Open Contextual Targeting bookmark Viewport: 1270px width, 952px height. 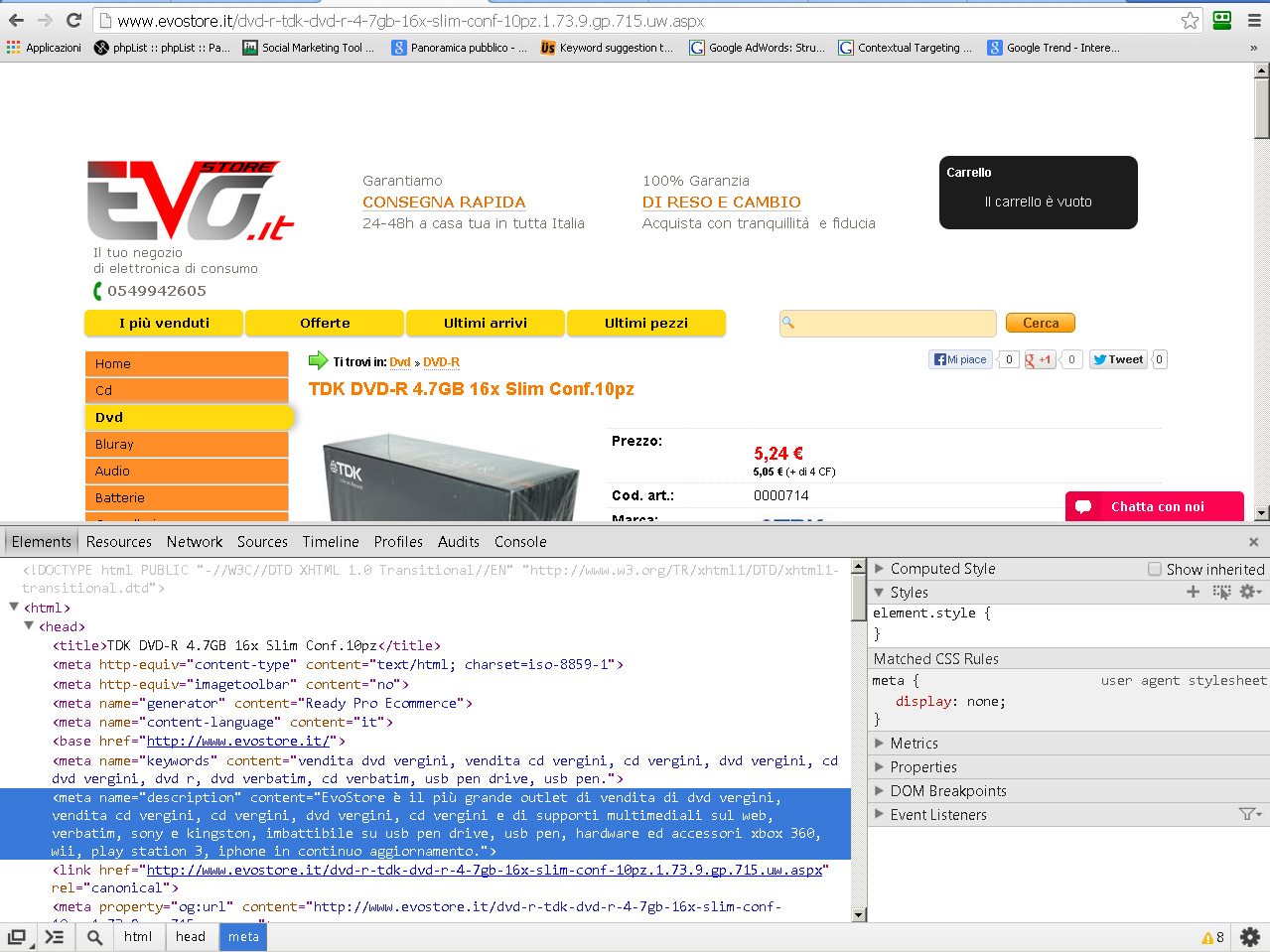(x=906, y=47)
